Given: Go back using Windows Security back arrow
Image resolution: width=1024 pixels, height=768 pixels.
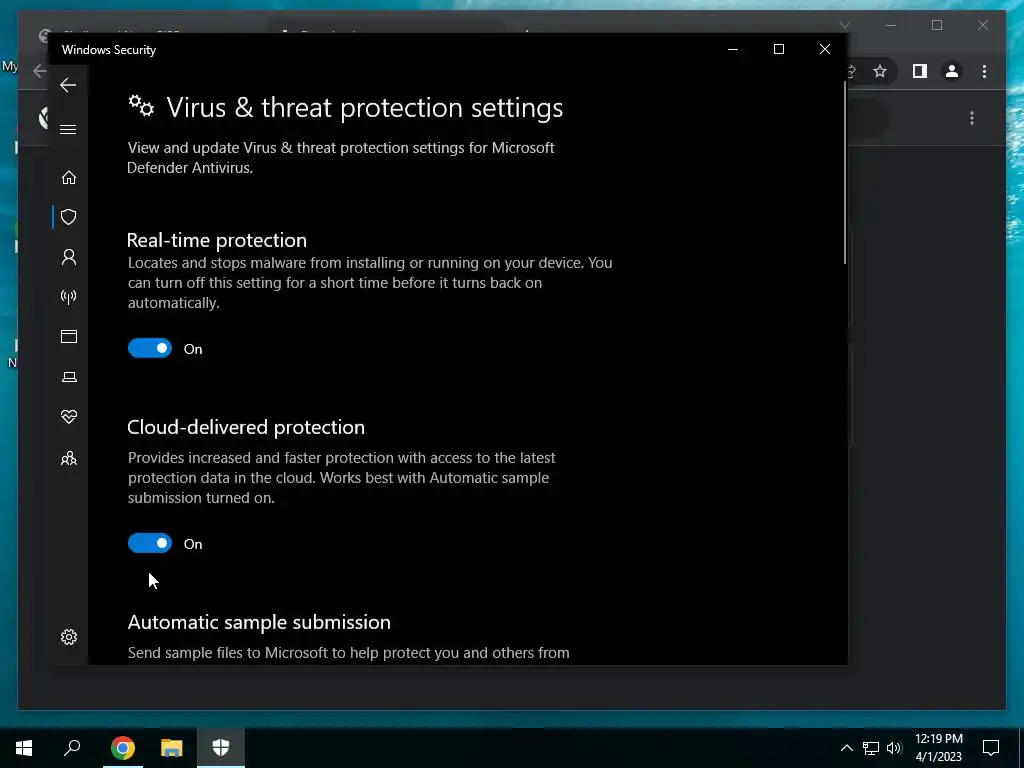Looking at the screenshot, I should click(x=68, y=85).
